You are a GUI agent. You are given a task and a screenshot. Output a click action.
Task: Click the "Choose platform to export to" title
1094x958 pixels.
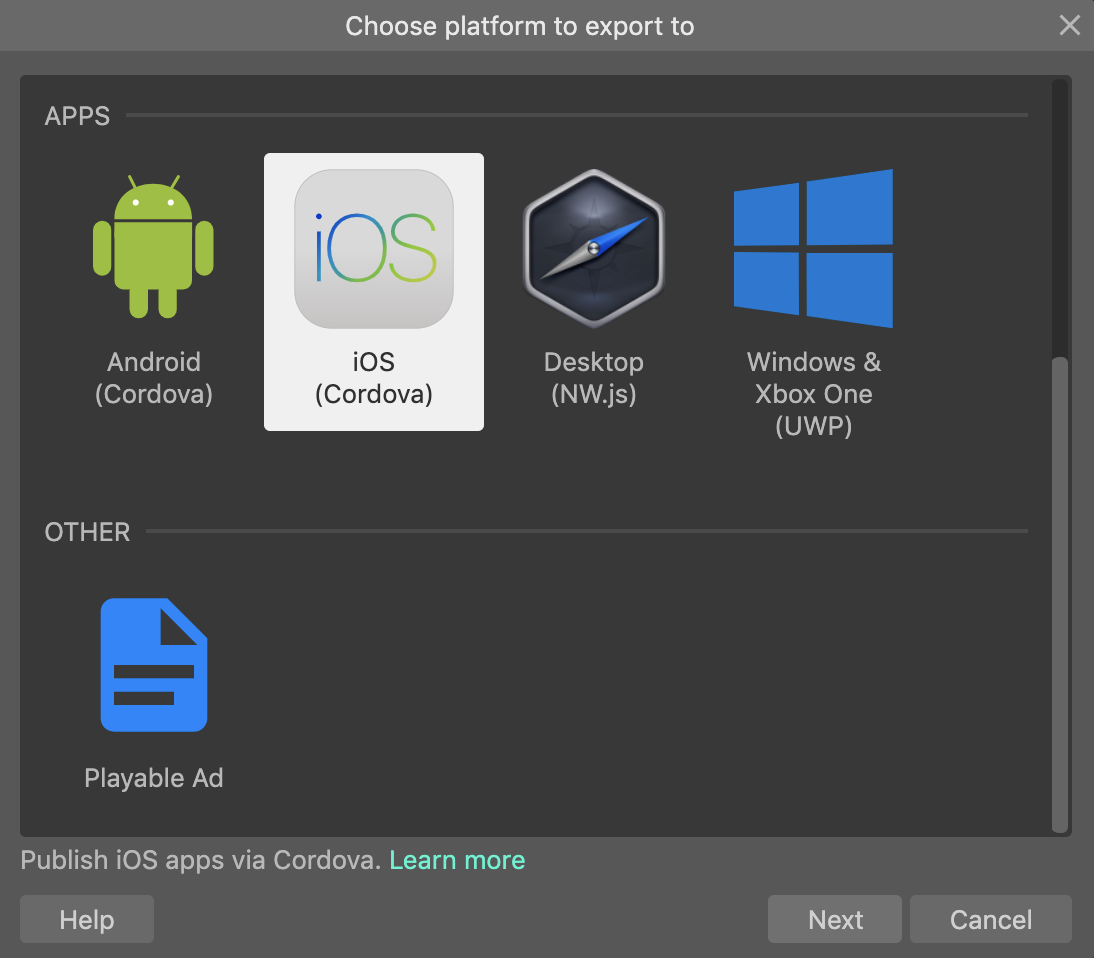(x=520, y=26)
